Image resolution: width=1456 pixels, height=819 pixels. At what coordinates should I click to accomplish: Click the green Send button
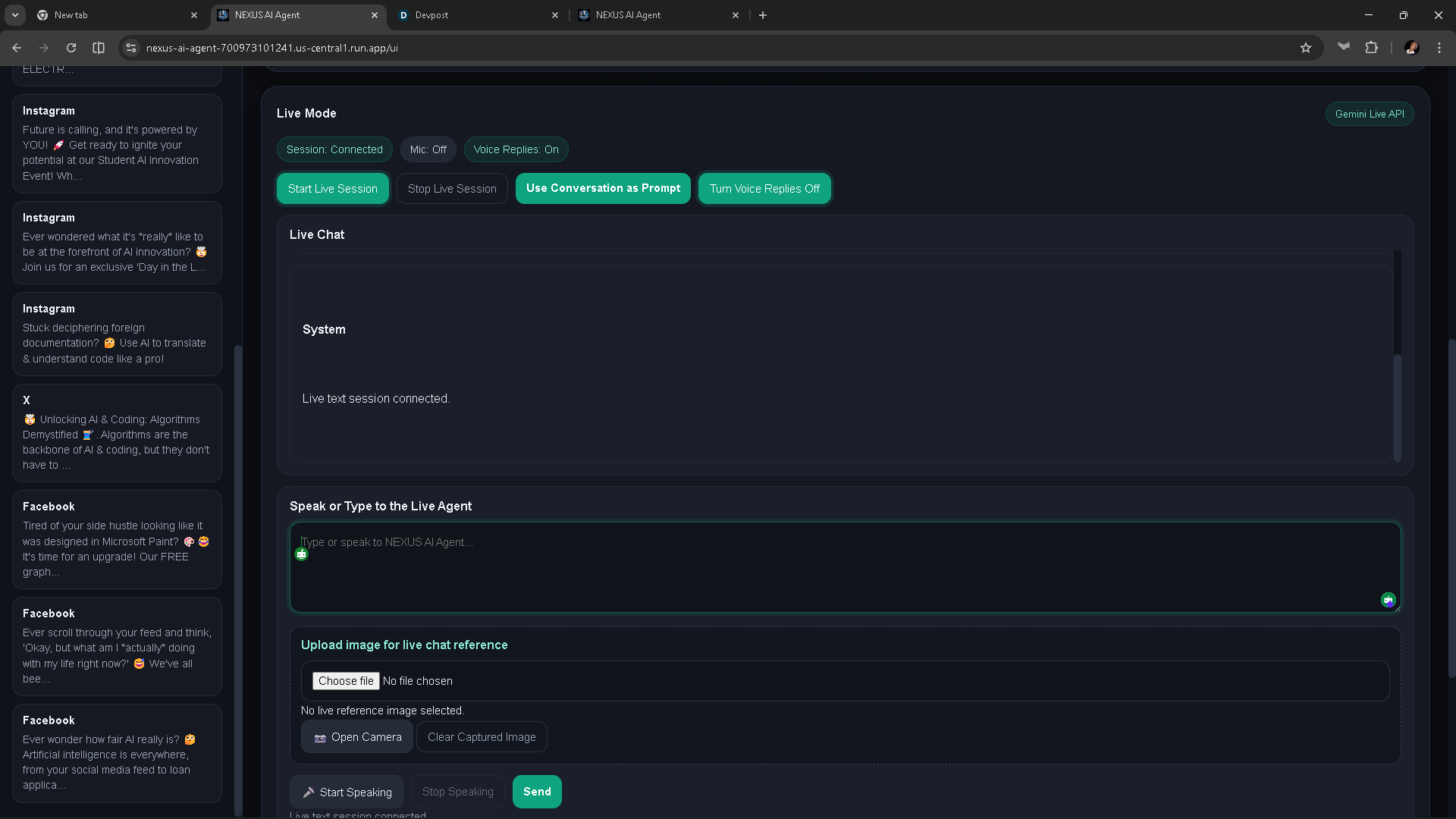click(x=537, y=792)
